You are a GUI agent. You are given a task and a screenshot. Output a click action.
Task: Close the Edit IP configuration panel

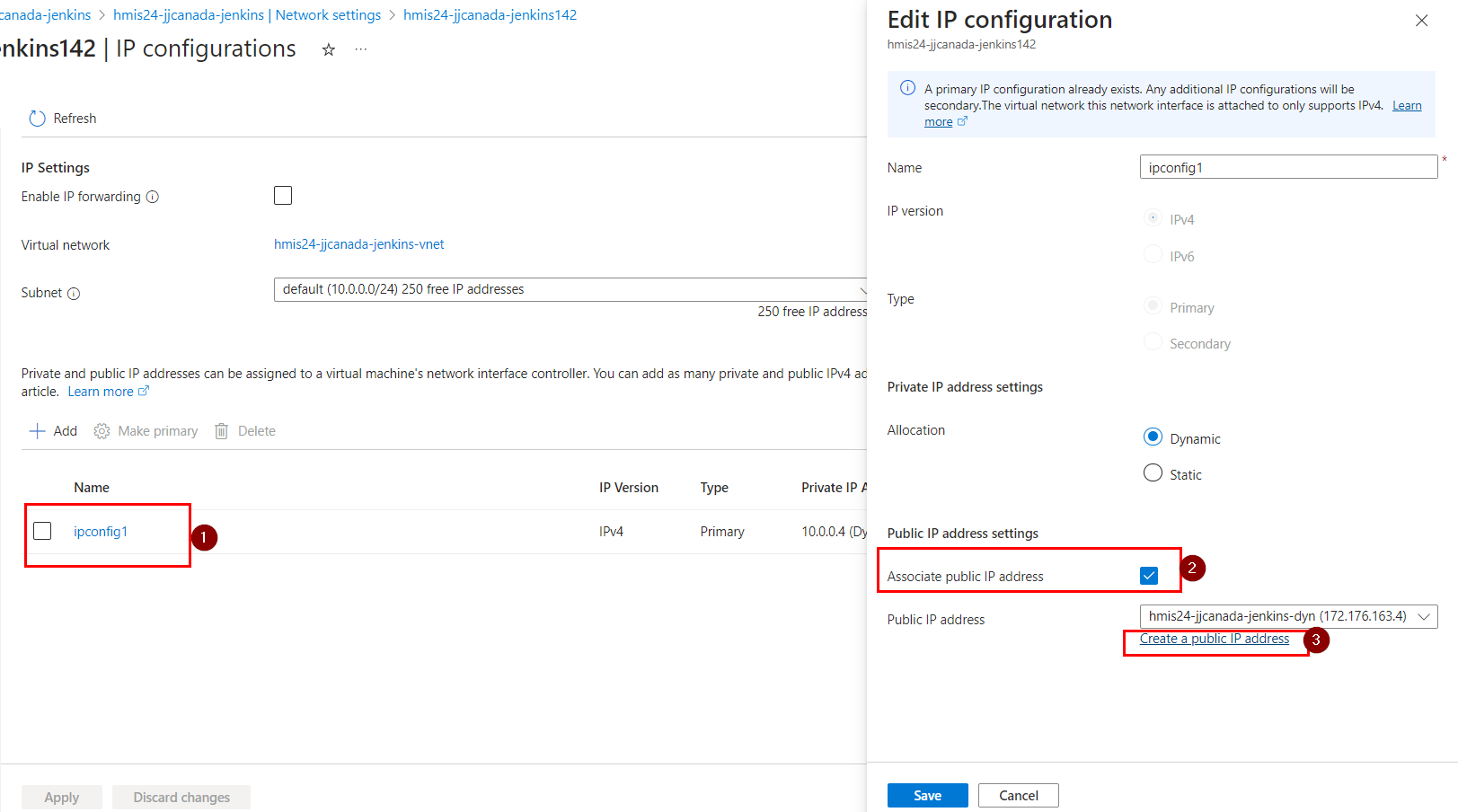point(1421,21)
